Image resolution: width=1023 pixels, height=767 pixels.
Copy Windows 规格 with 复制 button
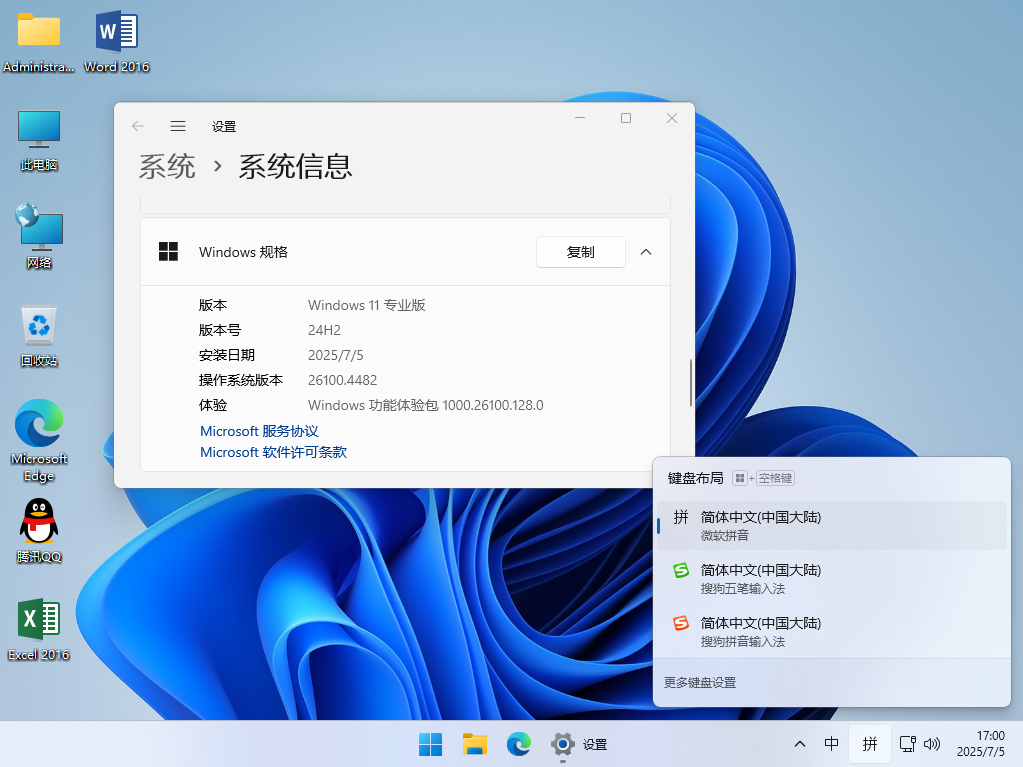(x=581, y=252)
